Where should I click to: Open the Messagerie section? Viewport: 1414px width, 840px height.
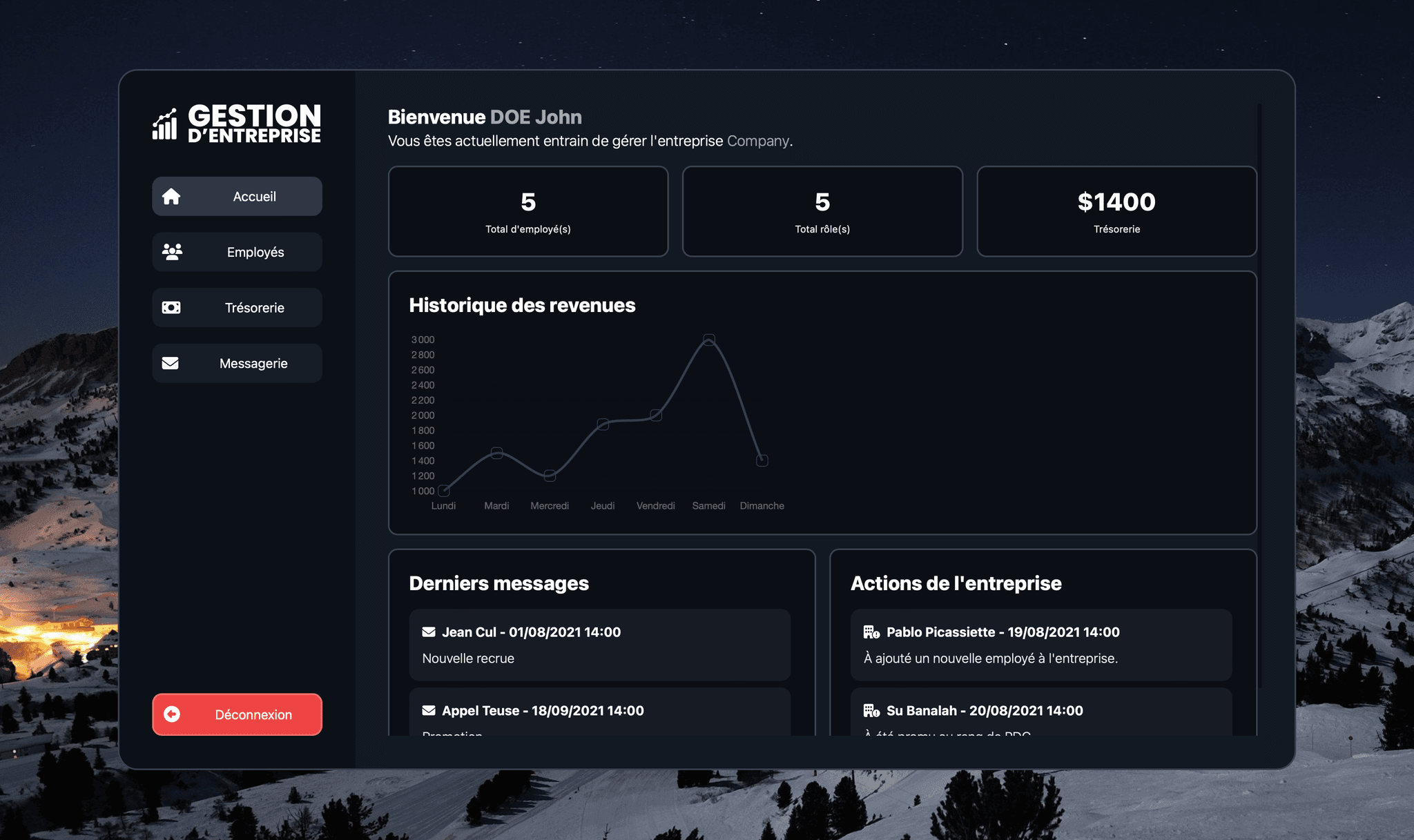[x=237, y=363]
